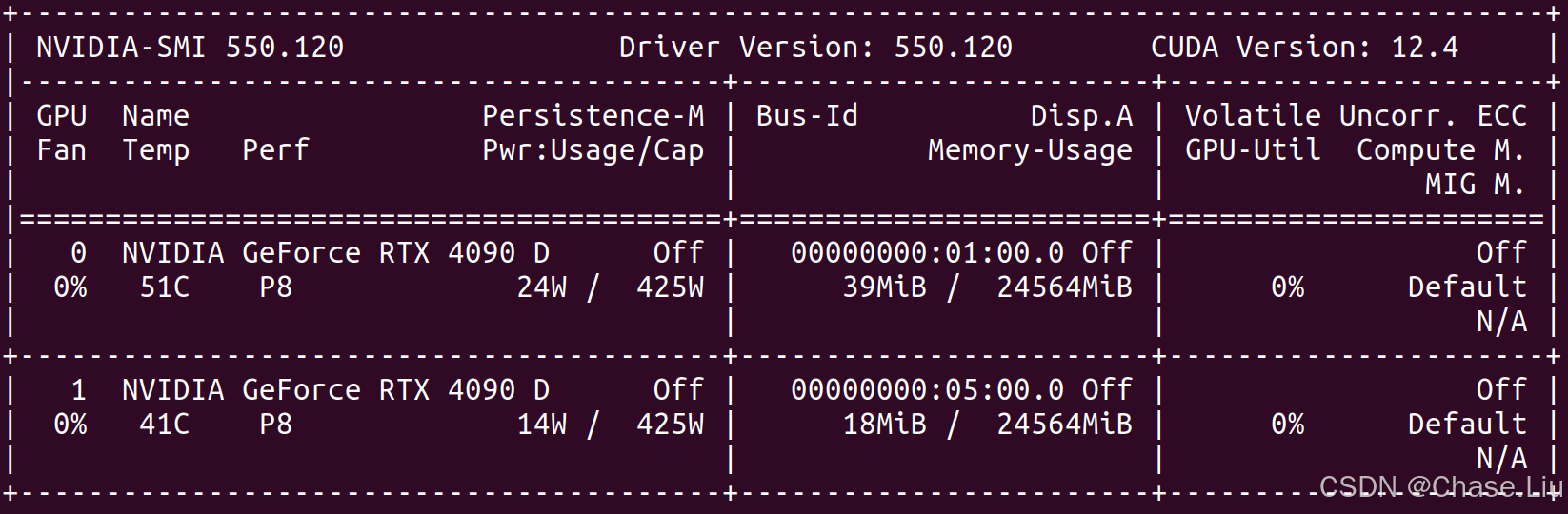
Task: Click the "Disp.A" column header
Action: [1081, 116]
